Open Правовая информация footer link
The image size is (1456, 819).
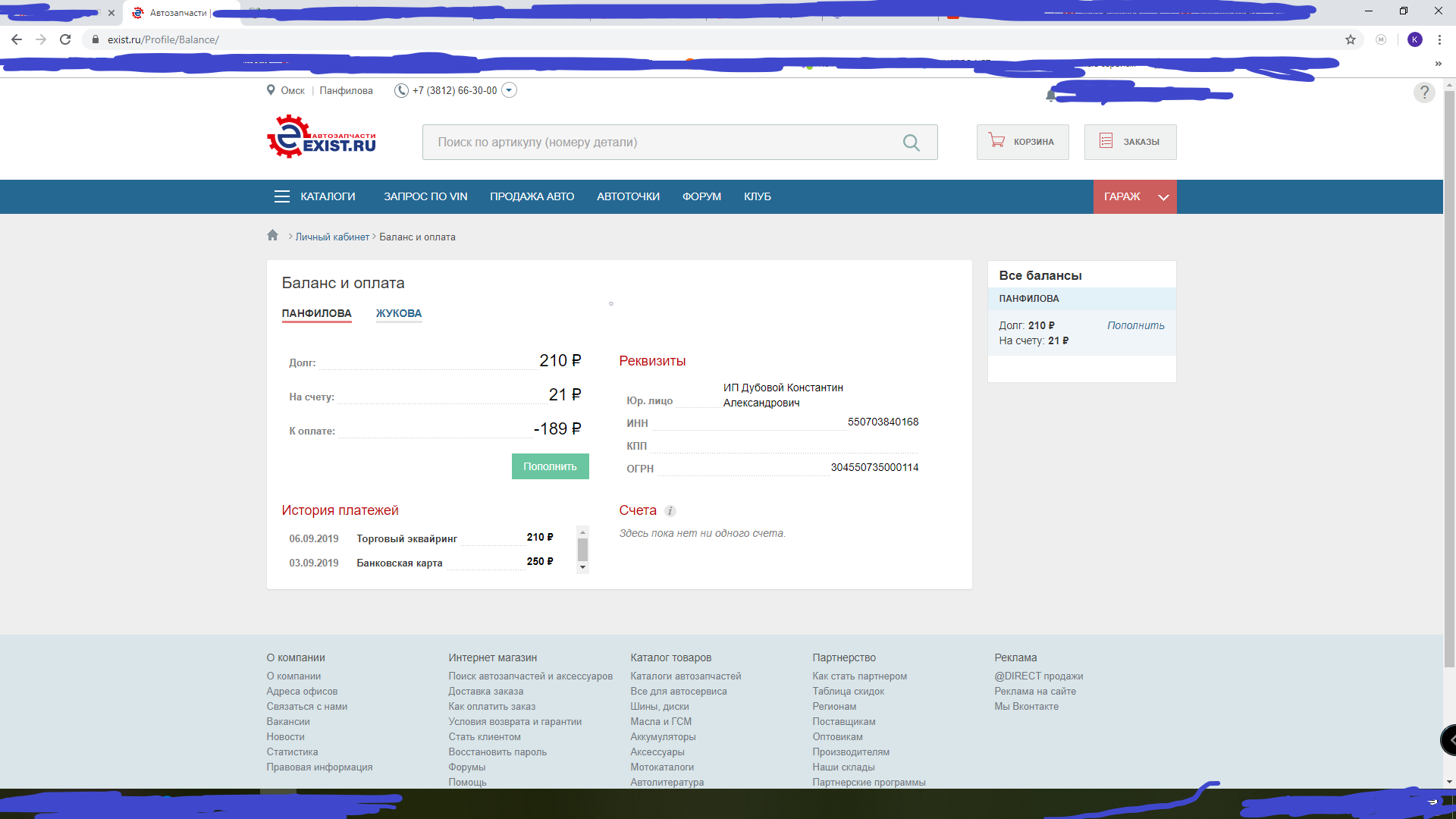click(x=319, y=767)
